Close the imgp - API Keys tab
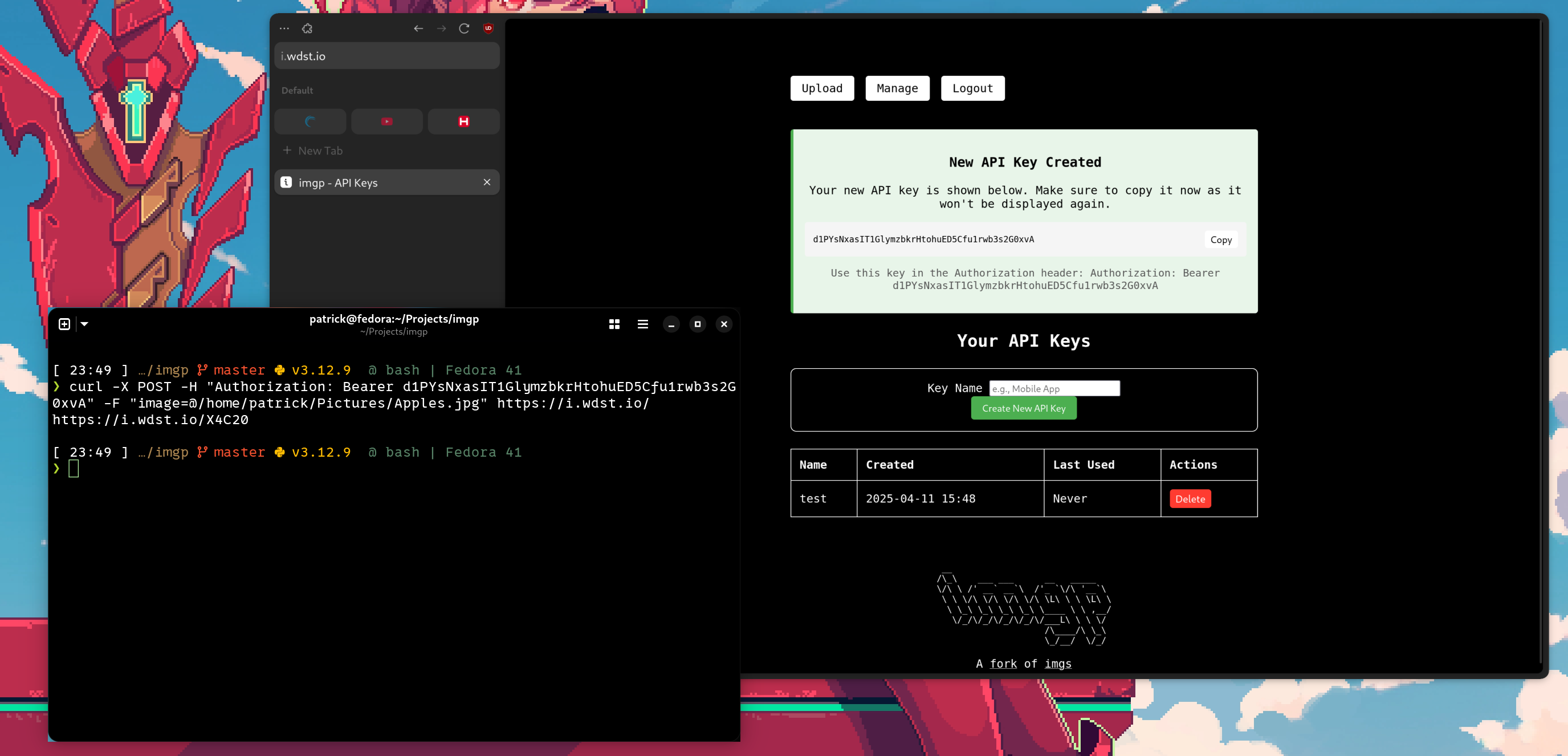The height and width of the screenshot is (756, 1568). click(487, 182)
